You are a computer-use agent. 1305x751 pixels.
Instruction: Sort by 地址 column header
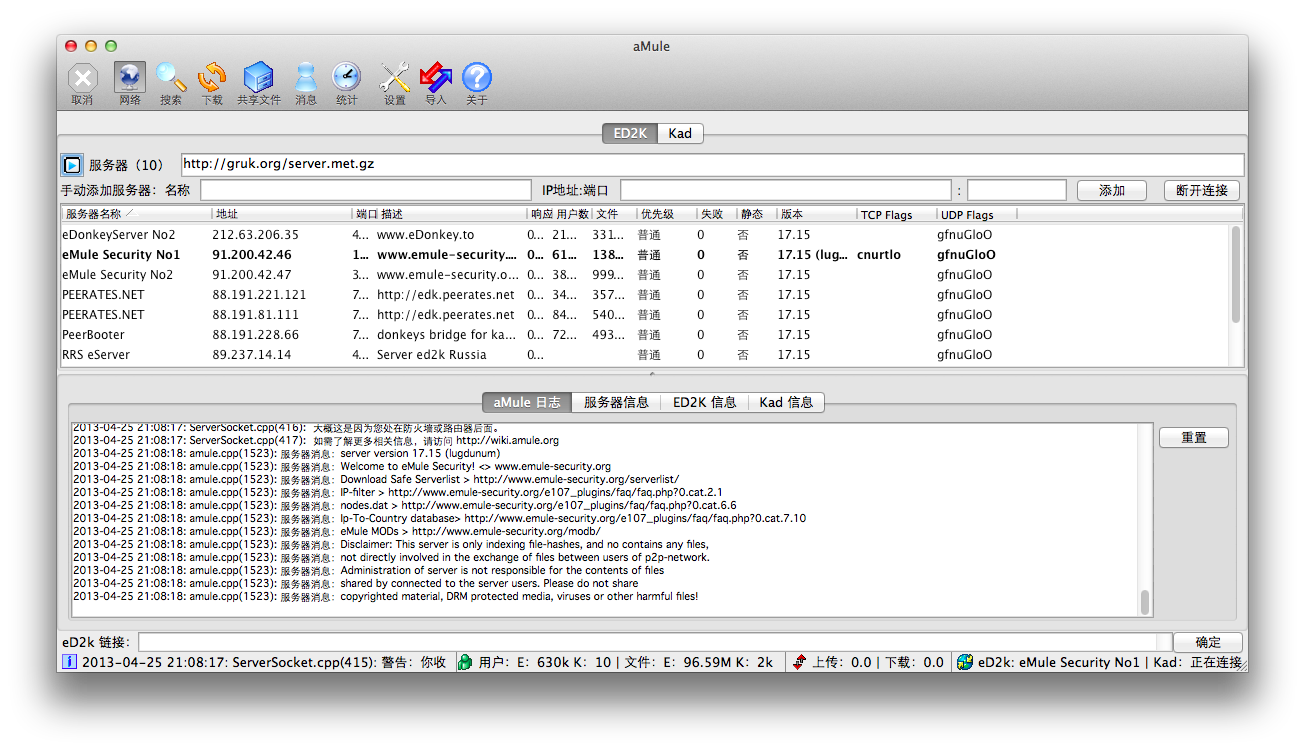click(282, 214)
